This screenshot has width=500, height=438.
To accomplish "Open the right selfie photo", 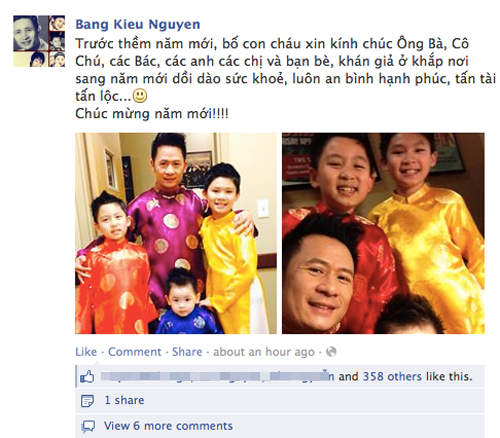I will [x=383, y=233].
